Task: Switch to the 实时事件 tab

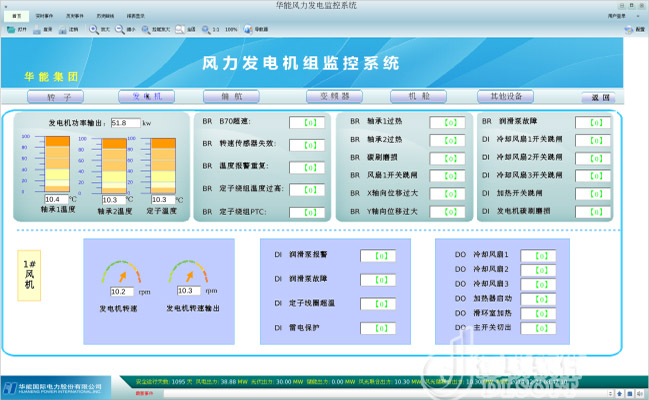Action: [x=45, y=17]
